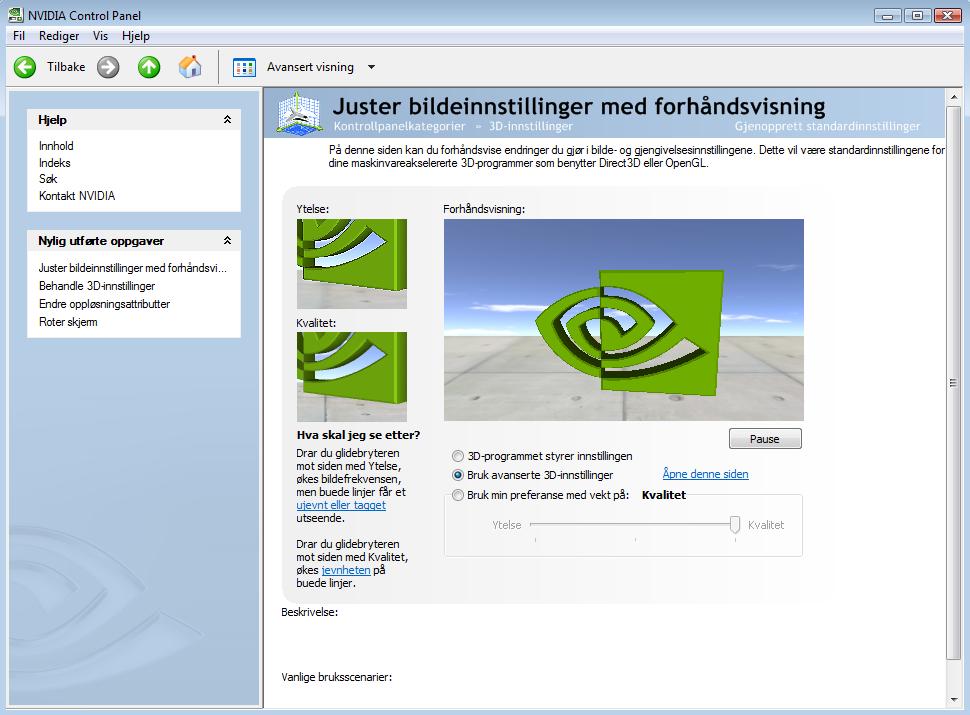Click the grey Forward arrow icon
The width and height of the screenshot is (970, 715).
coord(108,67)
